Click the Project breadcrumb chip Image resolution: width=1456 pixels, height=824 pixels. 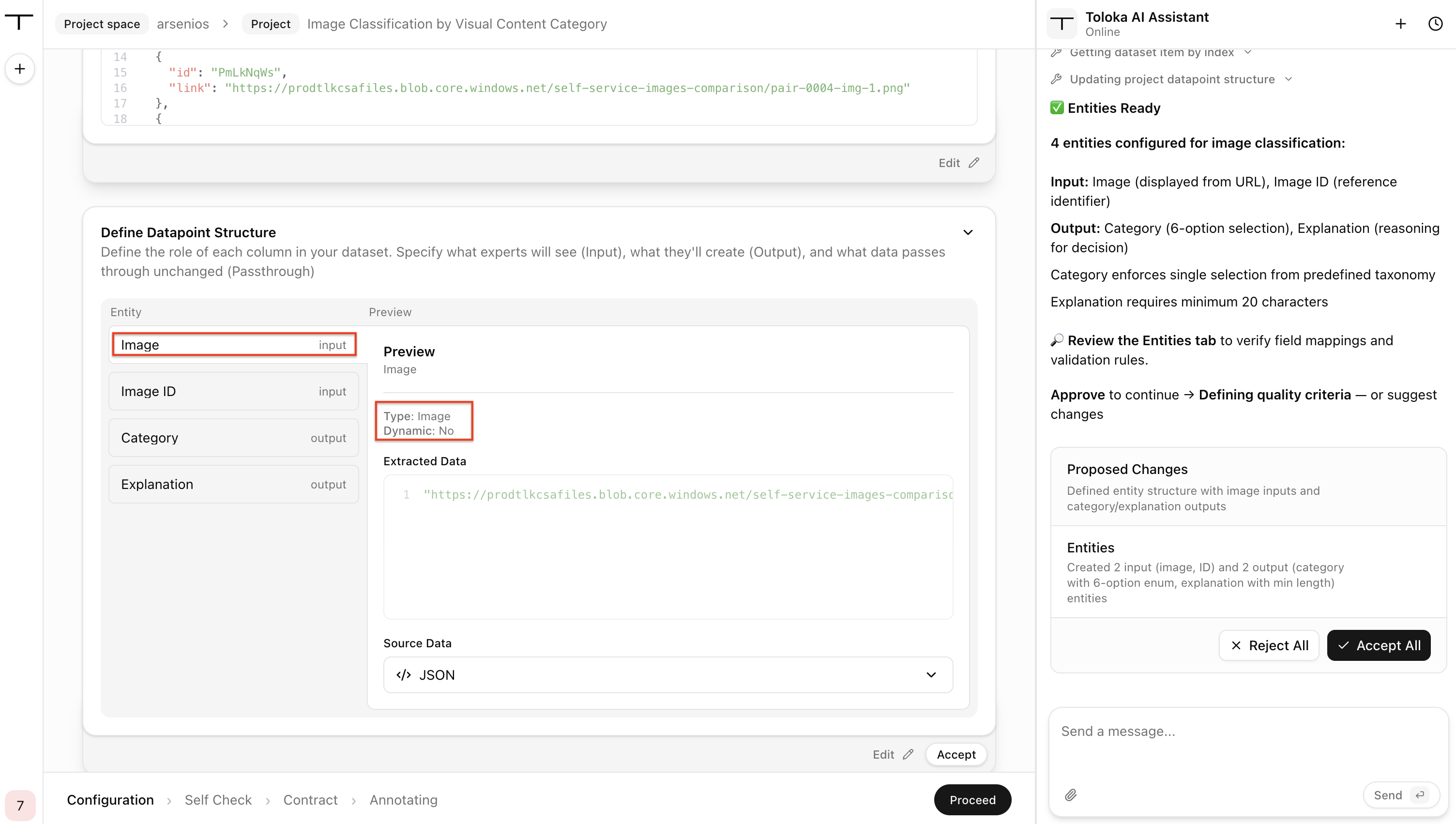[271, 24]
